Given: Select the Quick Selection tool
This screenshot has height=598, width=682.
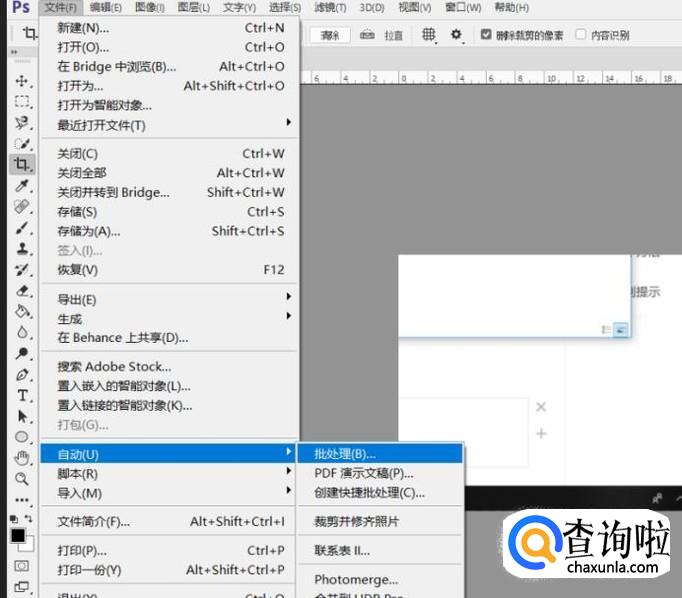Looking at the screenshot, I should point(22,144).
